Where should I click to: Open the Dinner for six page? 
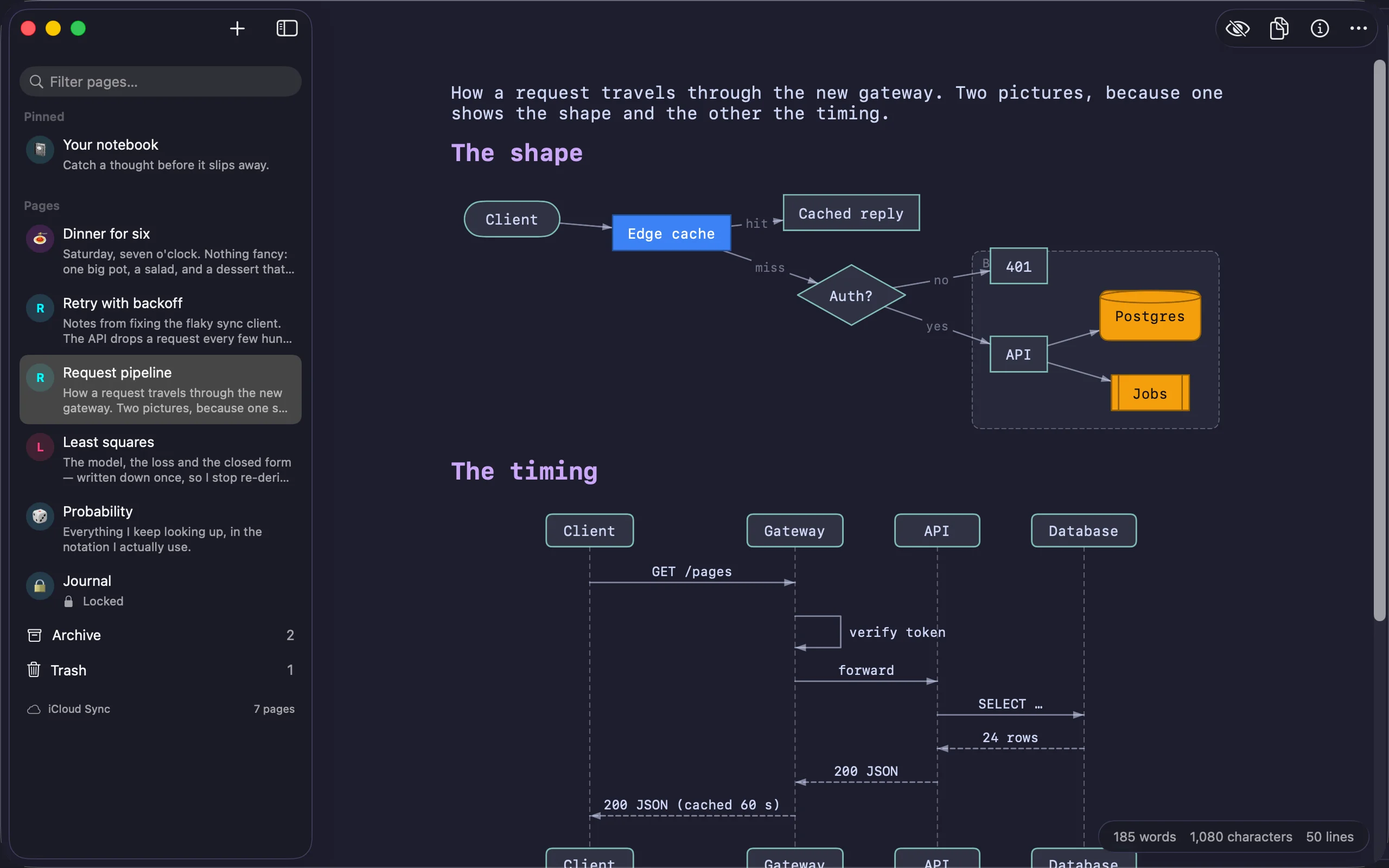(161, 251)
